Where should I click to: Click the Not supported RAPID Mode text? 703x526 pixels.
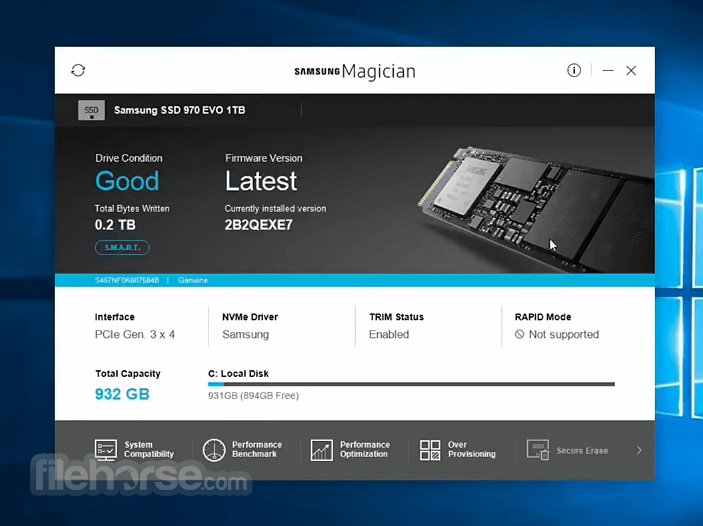(564, 335)
